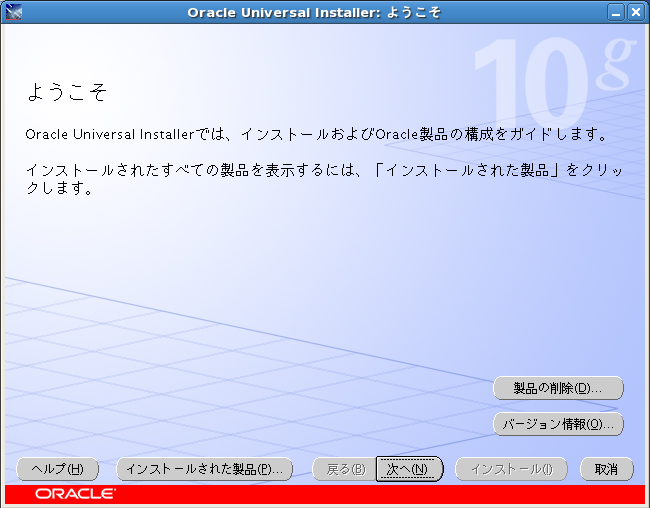Open the window menu icon in title bar

click(x=14, y=12)
